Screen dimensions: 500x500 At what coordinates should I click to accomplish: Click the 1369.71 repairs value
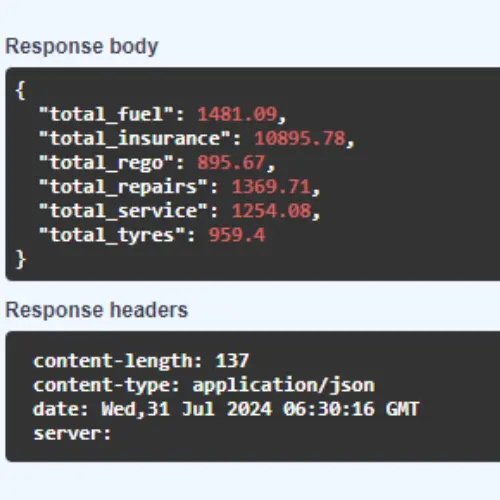271,187
